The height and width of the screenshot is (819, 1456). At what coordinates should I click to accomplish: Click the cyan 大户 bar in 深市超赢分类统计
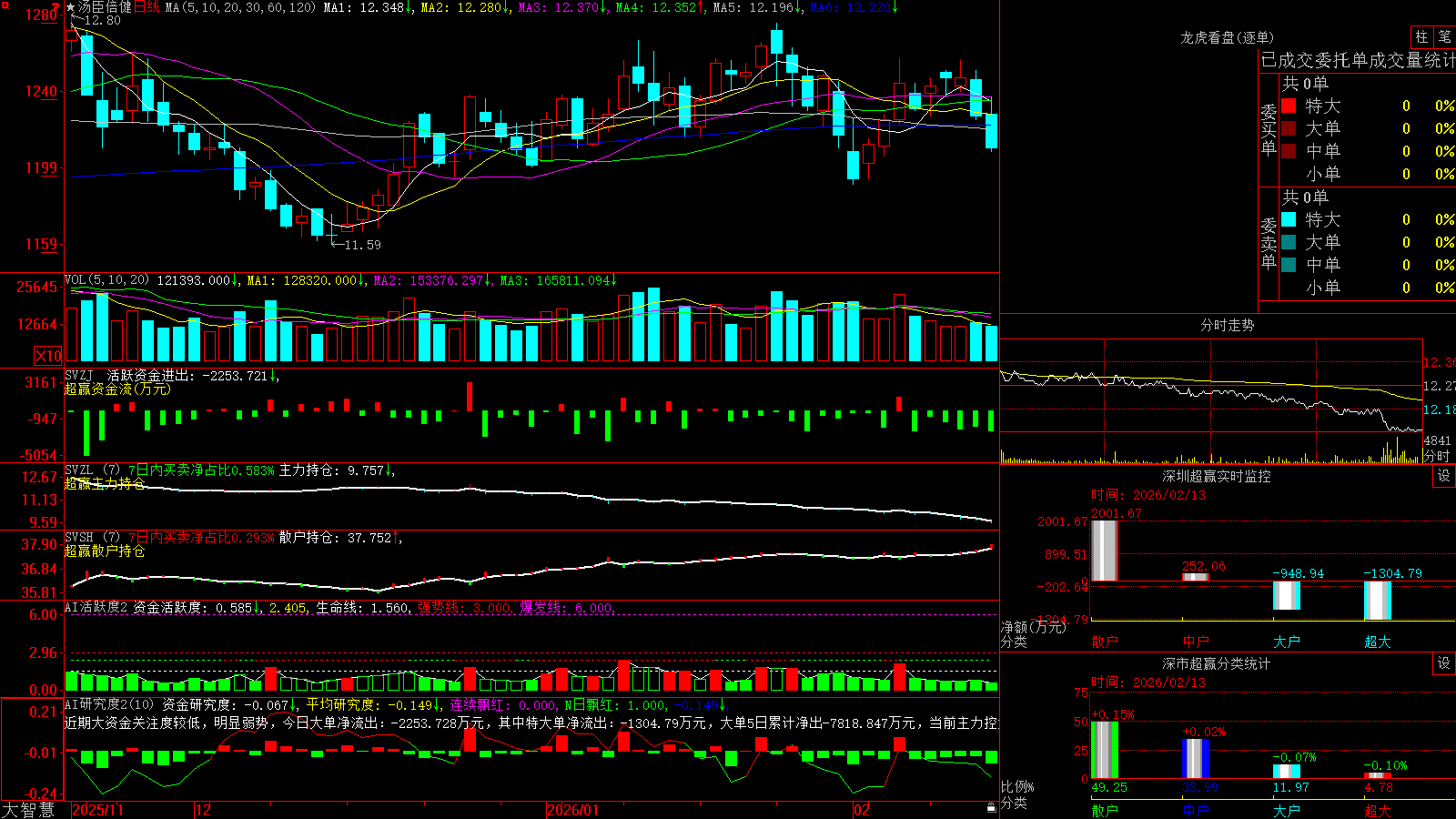[x=1287, y=772]
